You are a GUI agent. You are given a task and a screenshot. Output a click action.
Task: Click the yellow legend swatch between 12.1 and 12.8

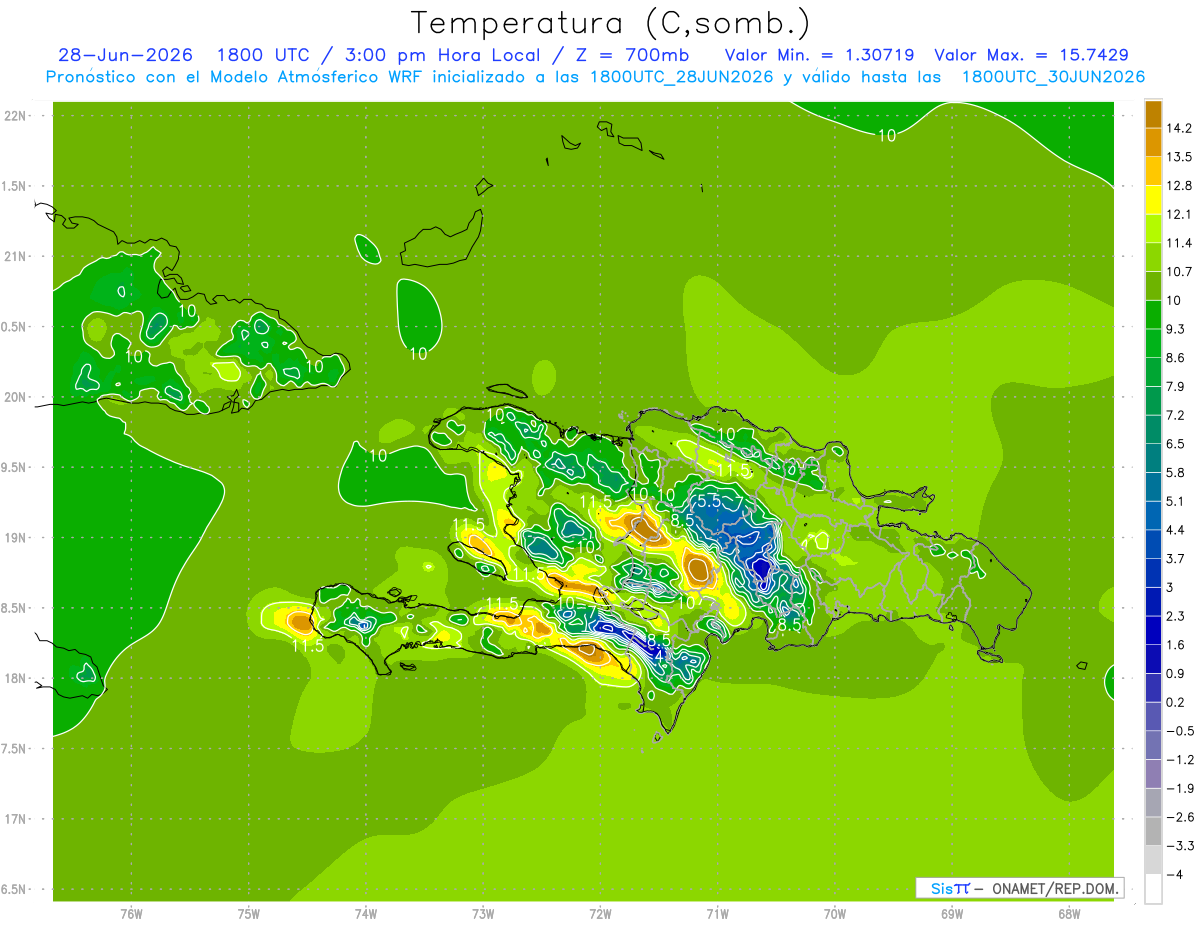click(1153, 199)
